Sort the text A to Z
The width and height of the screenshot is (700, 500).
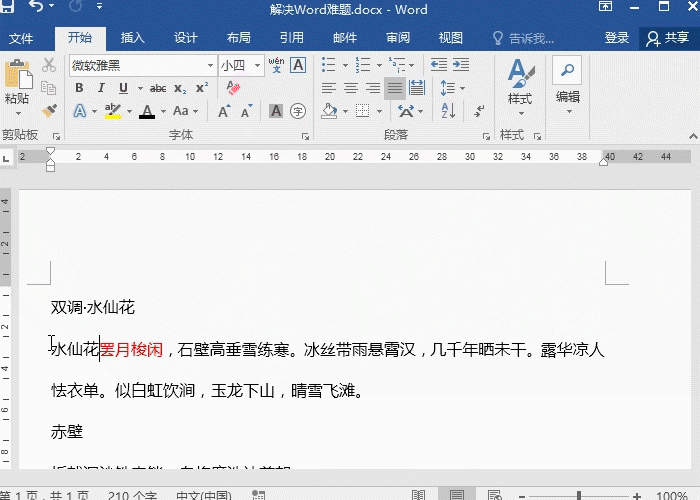tap(448, 110)
